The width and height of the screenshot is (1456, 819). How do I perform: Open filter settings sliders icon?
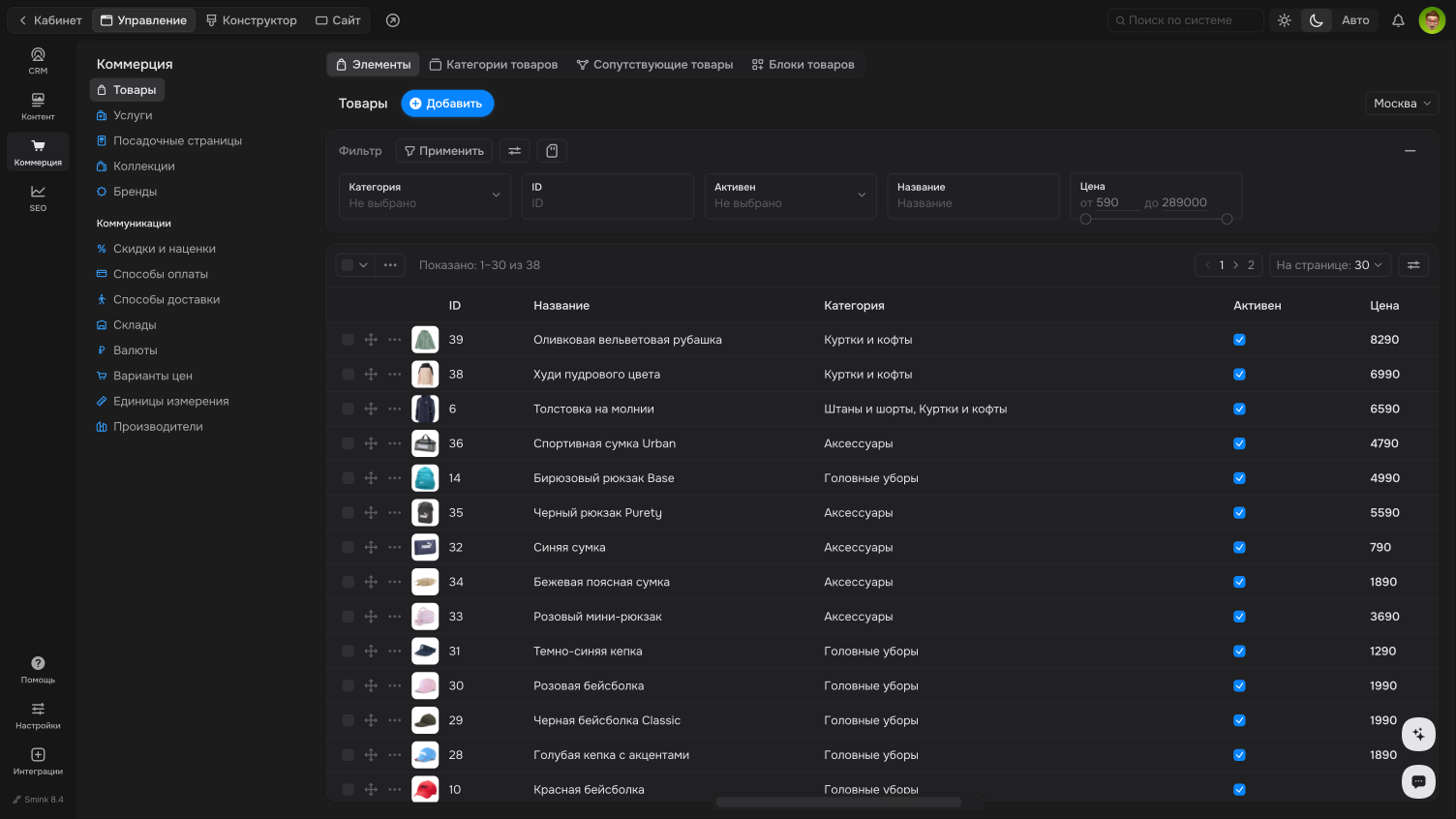coord(515,151)
